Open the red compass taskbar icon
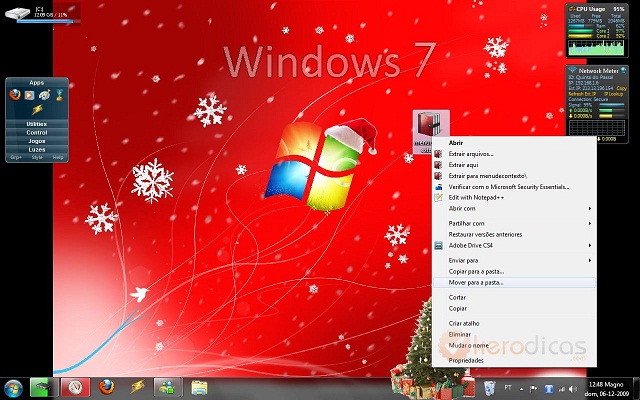Image resolution: width=640 pixels, height=400 pixels. click(75, 387)
